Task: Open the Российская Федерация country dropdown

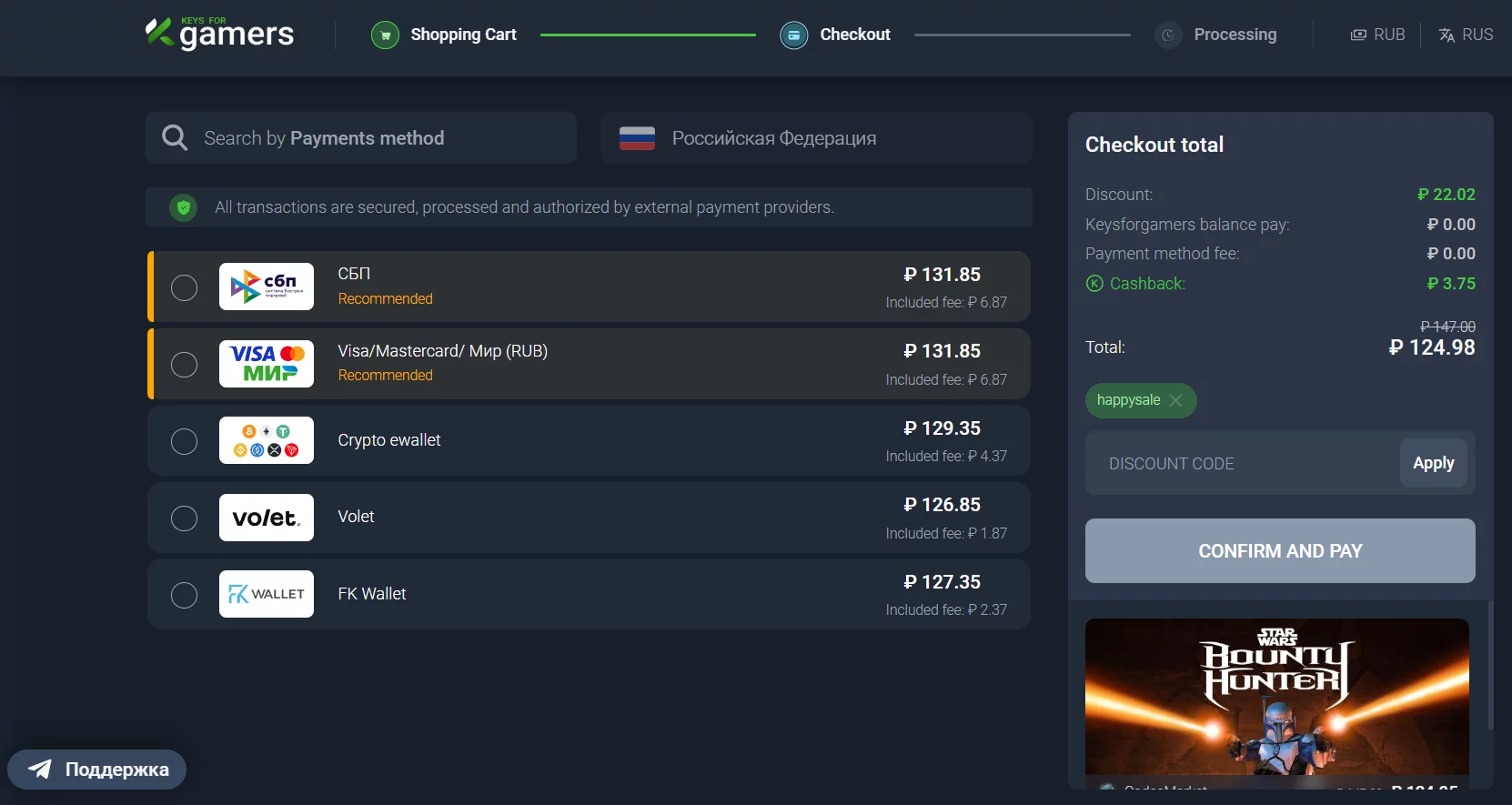Action: (x=816, y=138)
